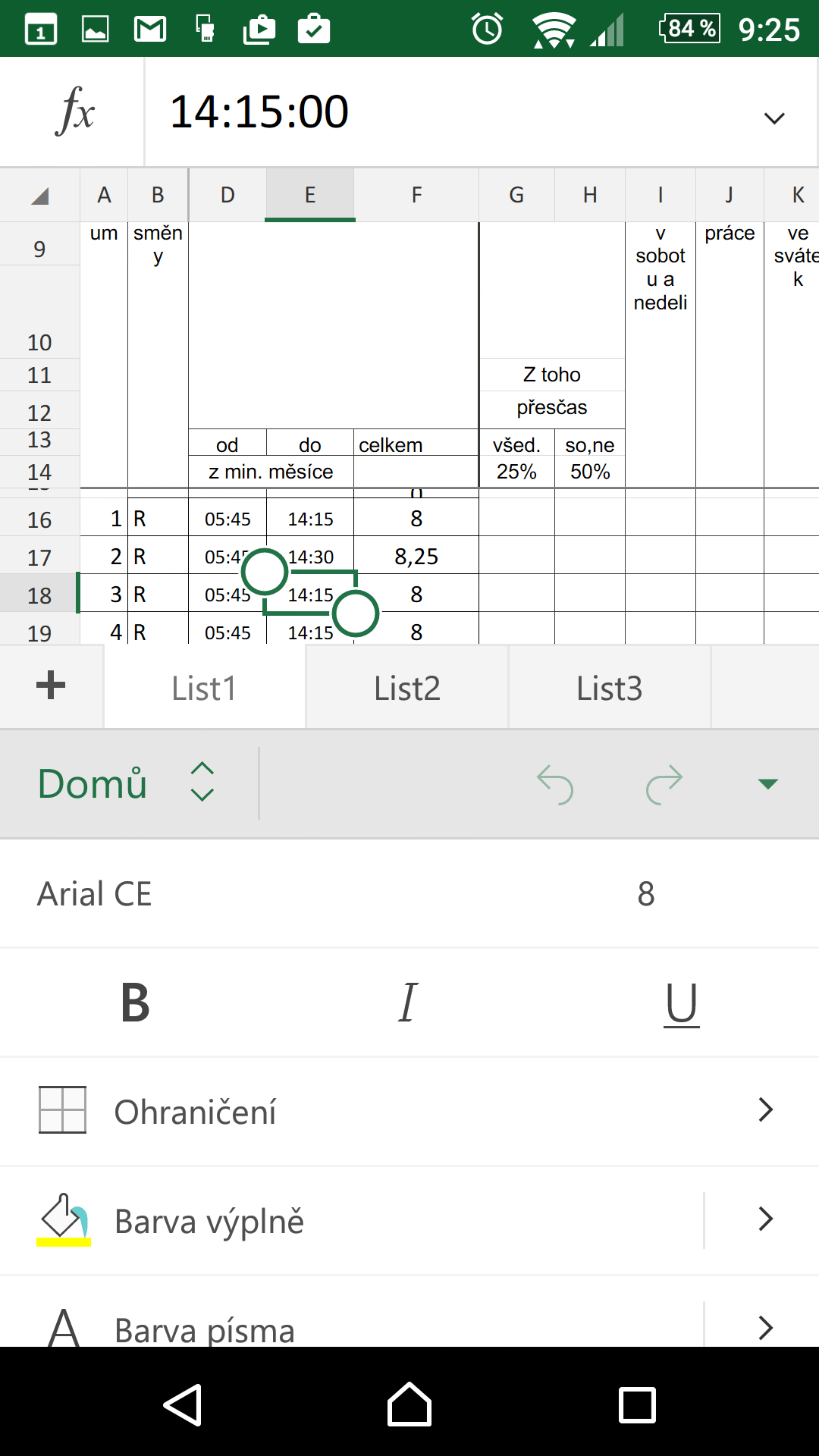Tap the Barva výplně paint bucket icon
Viewport: 819px width, 1456px height.
click(x=64, y=1219)
